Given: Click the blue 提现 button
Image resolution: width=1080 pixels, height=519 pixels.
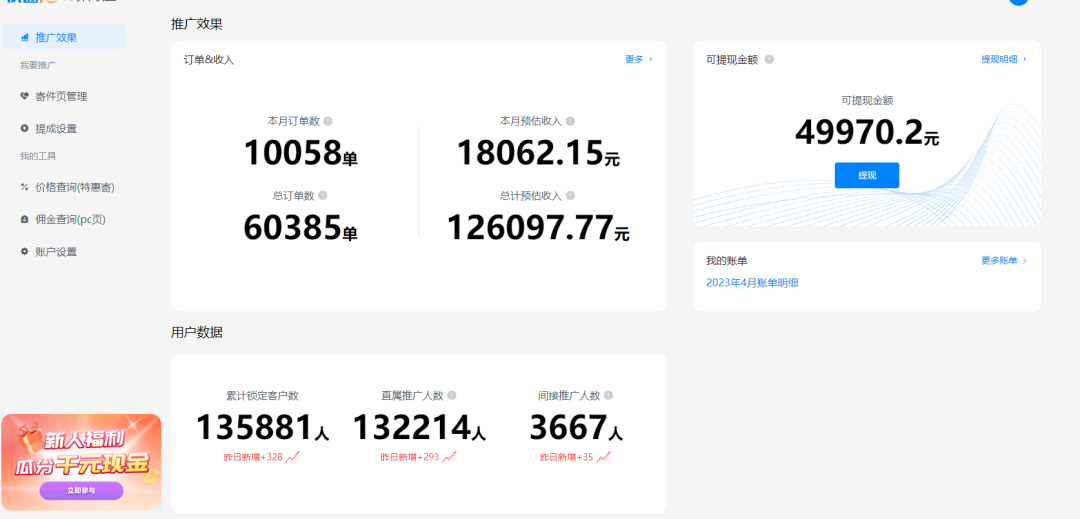Looking at the screenshot, I should [x=867, y=176].
